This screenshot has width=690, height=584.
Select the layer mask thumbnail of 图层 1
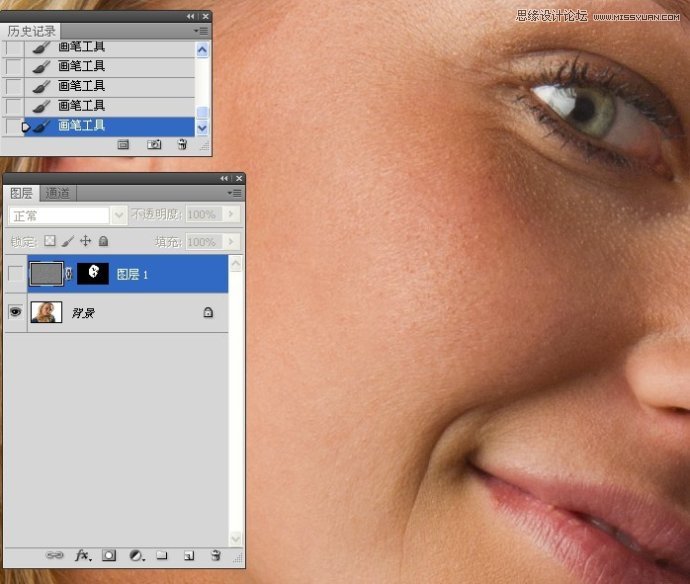93,274
